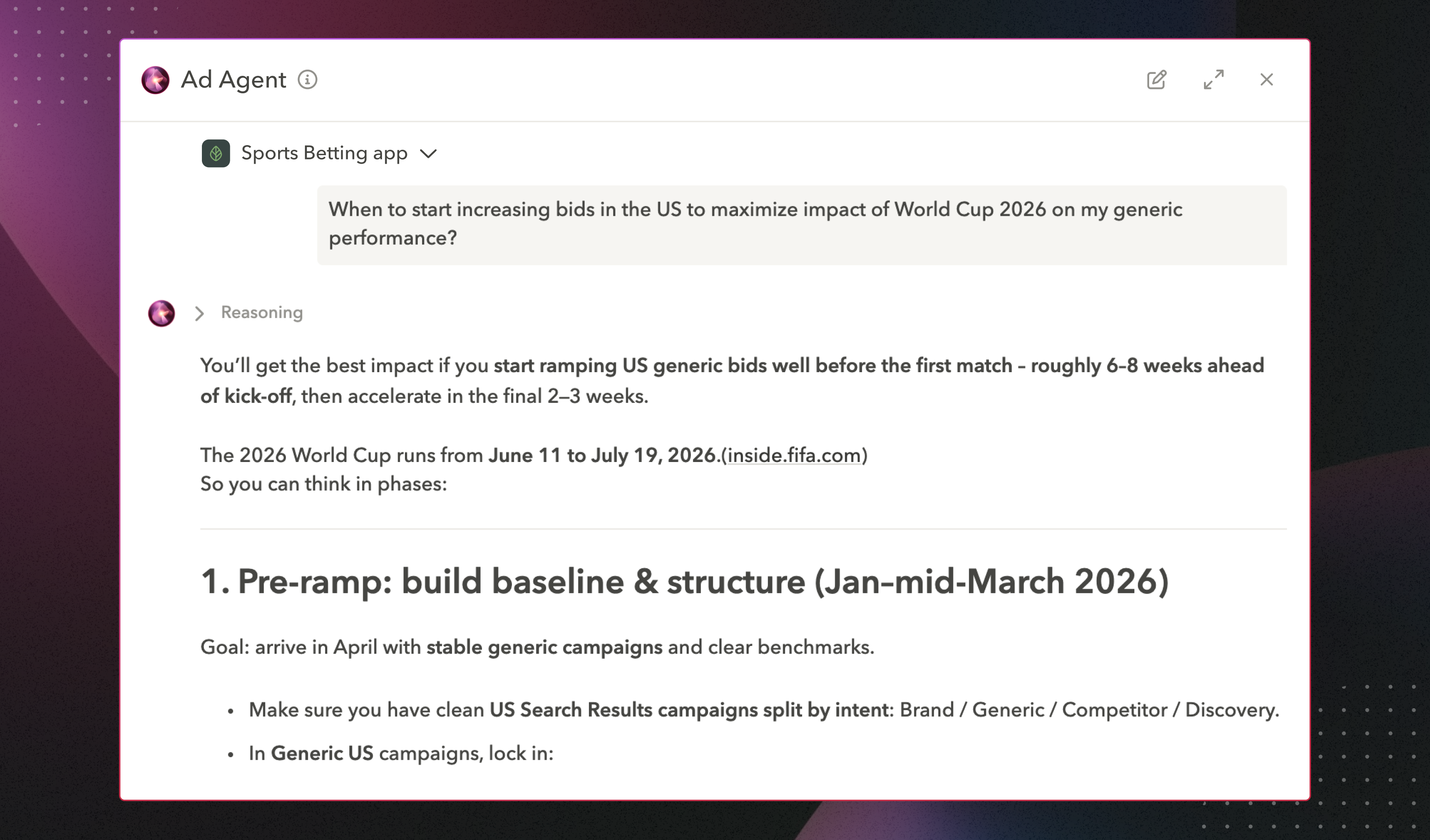Click the user message about World Cup bids

802,225
